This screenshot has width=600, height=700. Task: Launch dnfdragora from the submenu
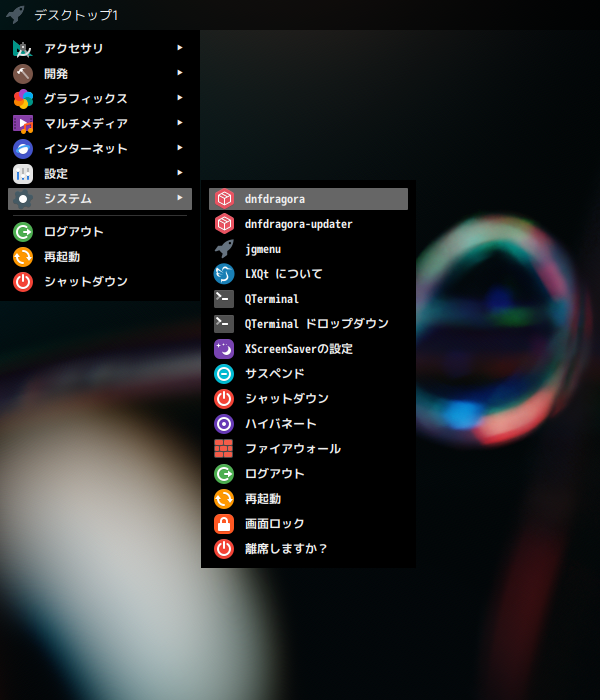(308, 199)
